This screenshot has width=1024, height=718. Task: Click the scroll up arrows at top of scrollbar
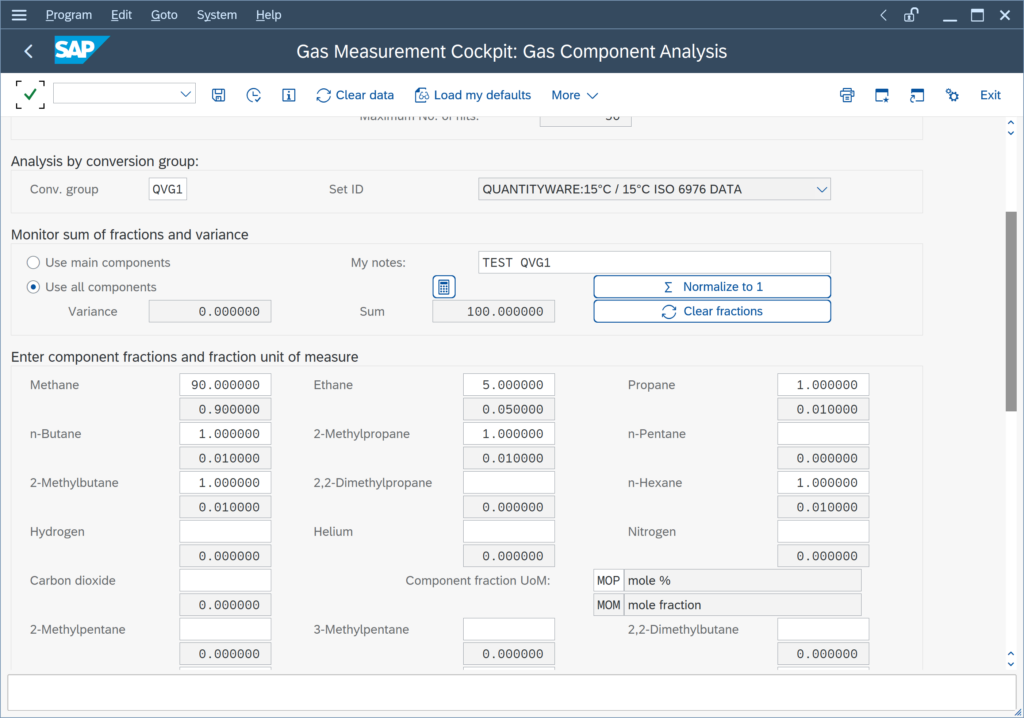[1011, 127]
